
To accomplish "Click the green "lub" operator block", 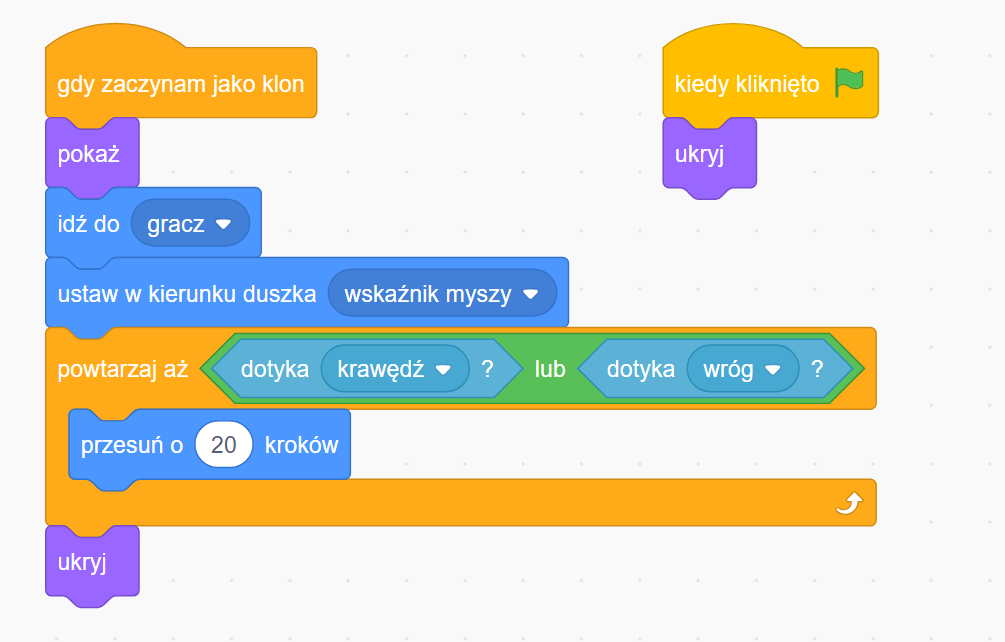I will (549, 369).
